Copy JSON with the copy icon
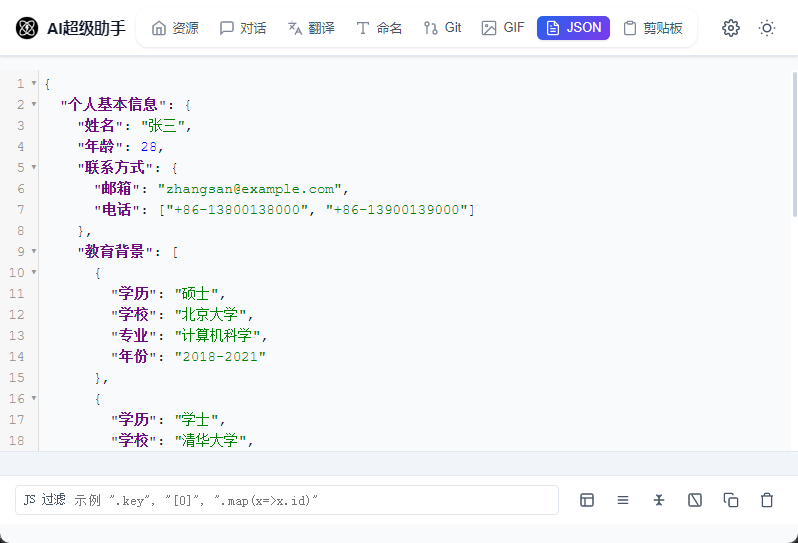The width and height of the screenshot is (798, 543). [x=731, y=500]
